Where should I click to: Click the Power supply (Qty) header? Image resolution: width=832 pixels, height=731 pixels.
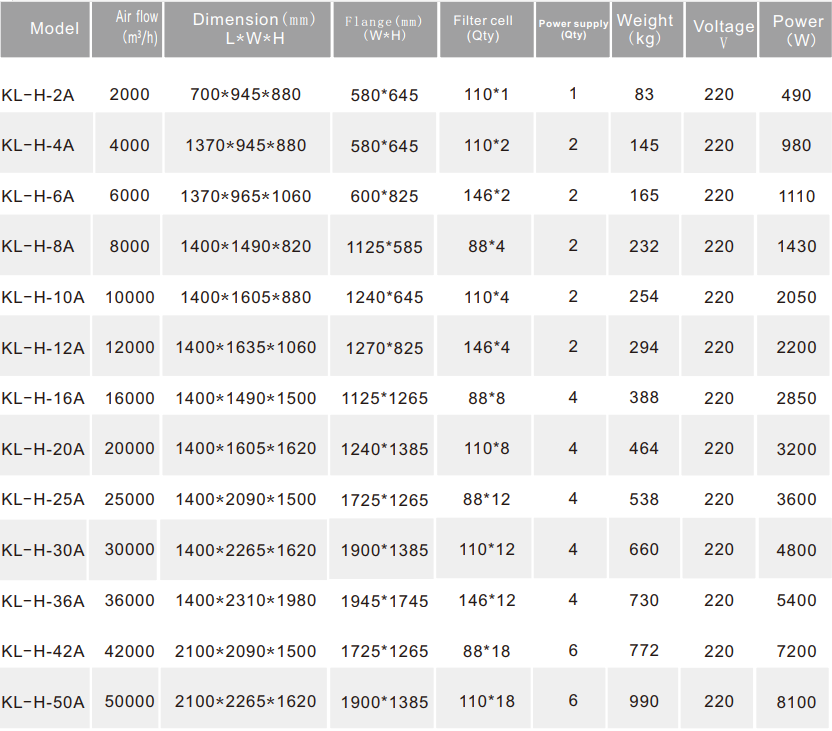pyautogui.click(x=573, y=28)
